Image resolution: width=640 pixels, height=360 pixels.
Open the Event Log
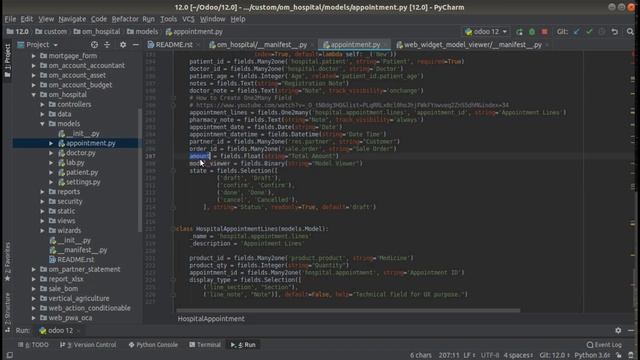(604, 345)
